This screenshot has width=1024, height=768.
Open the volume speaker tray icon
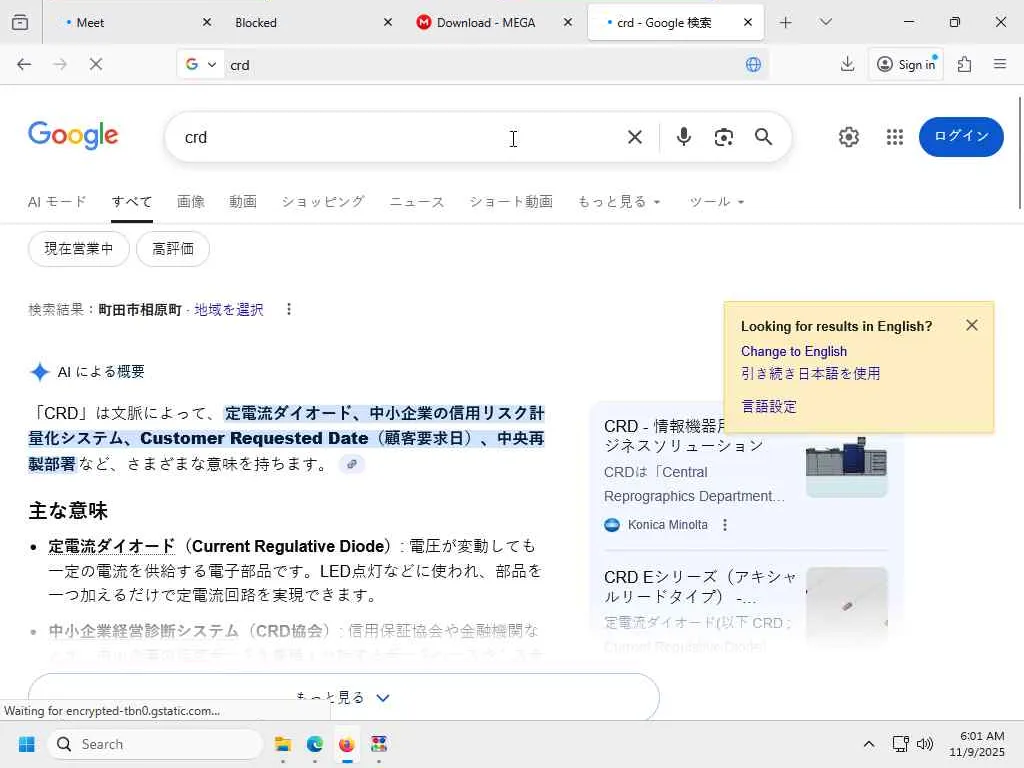click(x=925, y=744)
